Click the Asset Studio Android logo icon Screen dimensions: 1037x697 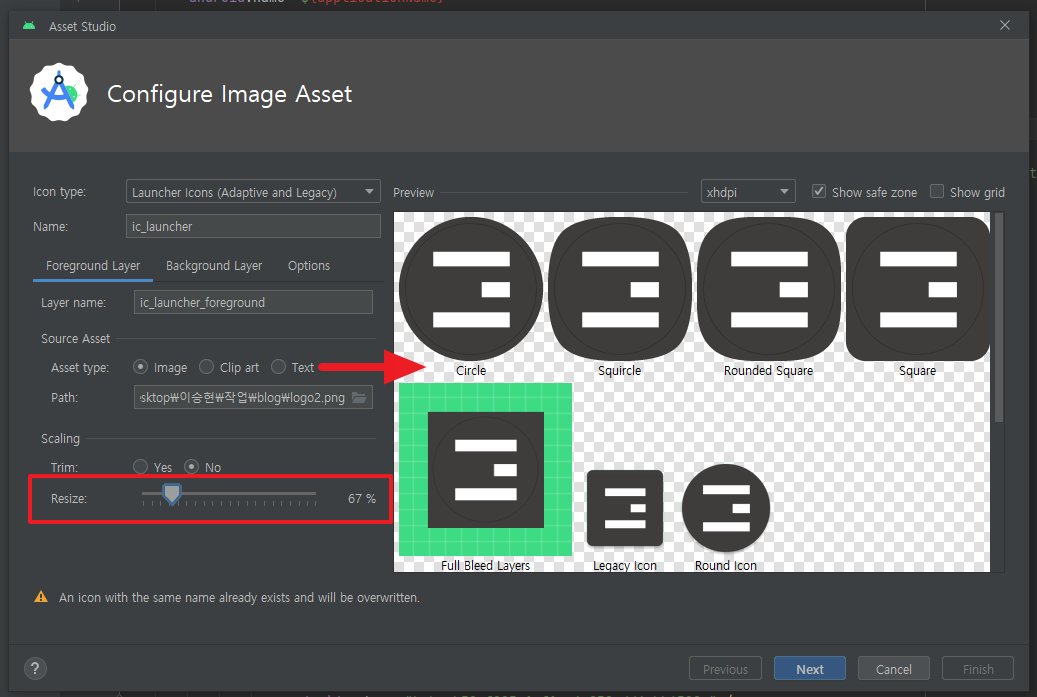28,26
